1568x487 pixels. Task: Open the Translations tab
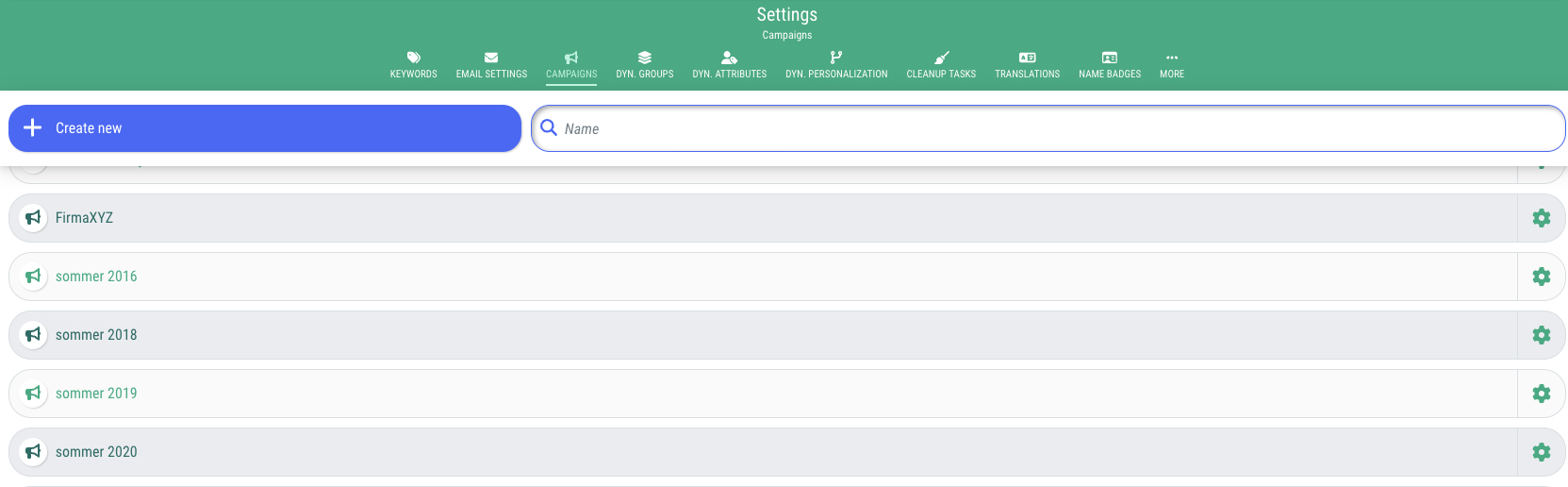click(x=1027, y=65)
